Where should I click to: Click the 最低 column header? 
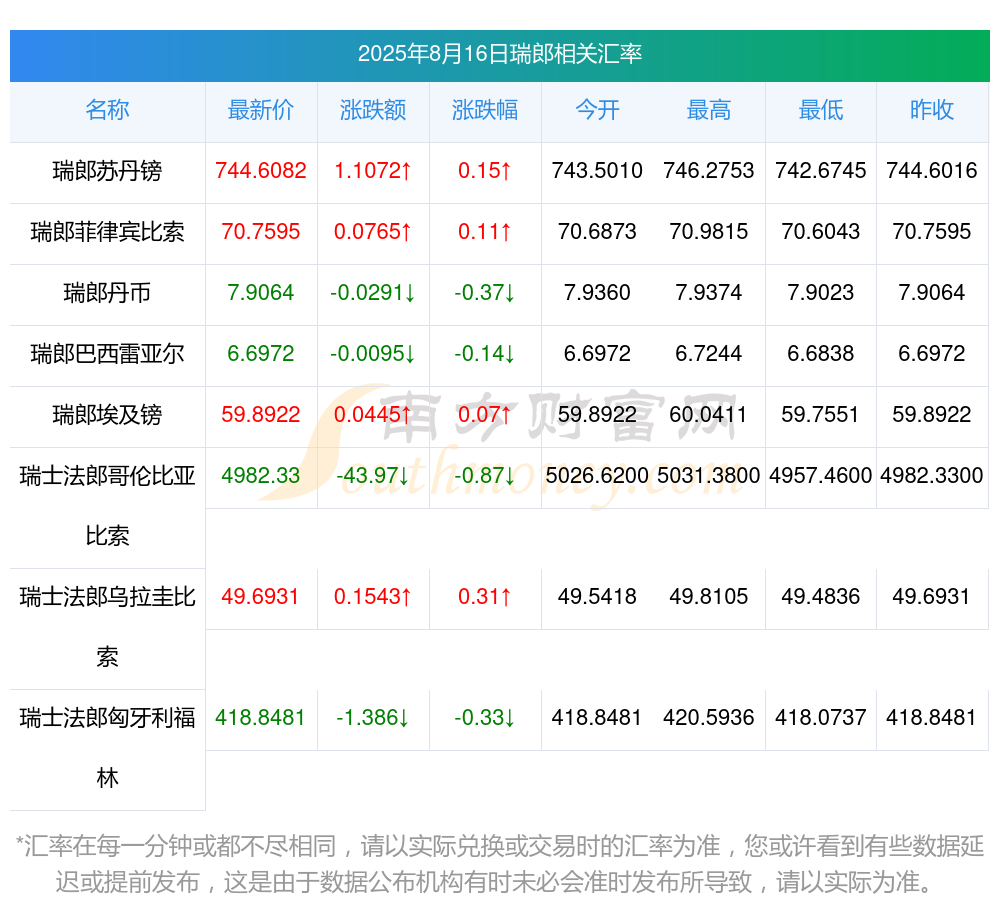click(821, 110)
